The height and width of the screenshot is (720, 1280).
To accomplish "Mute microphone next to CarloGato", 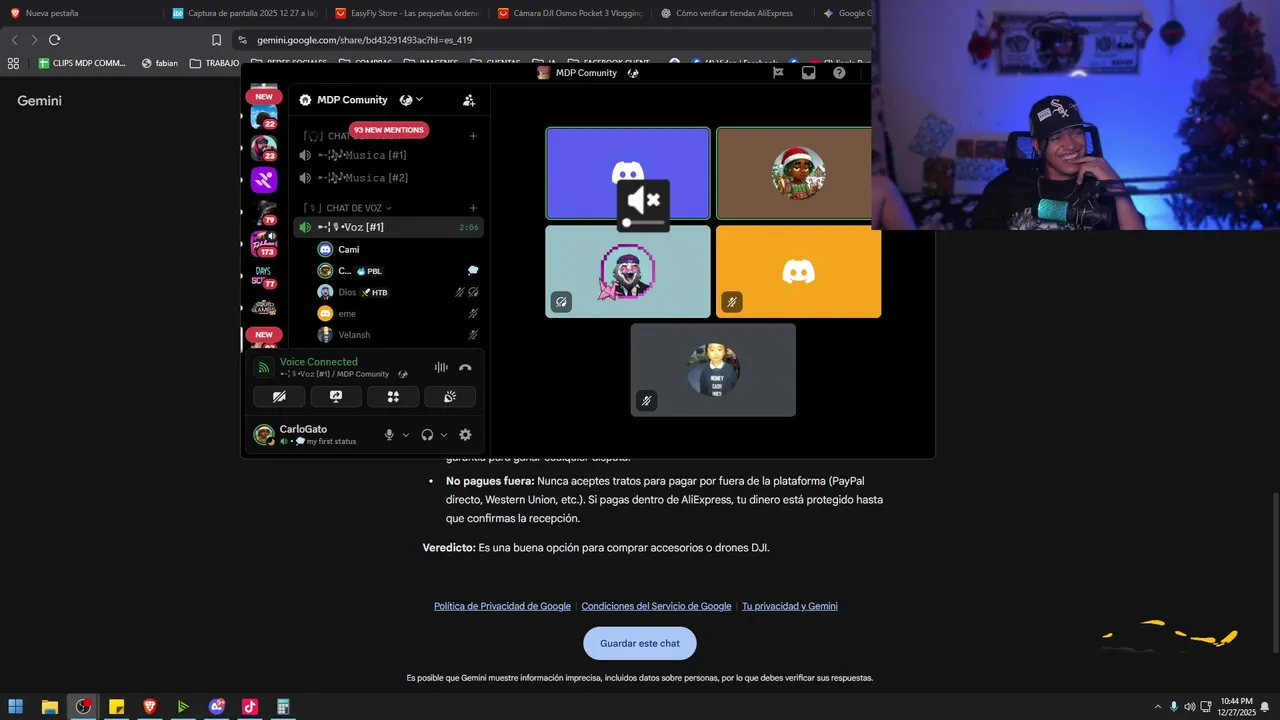I will (x=389, y=435).
